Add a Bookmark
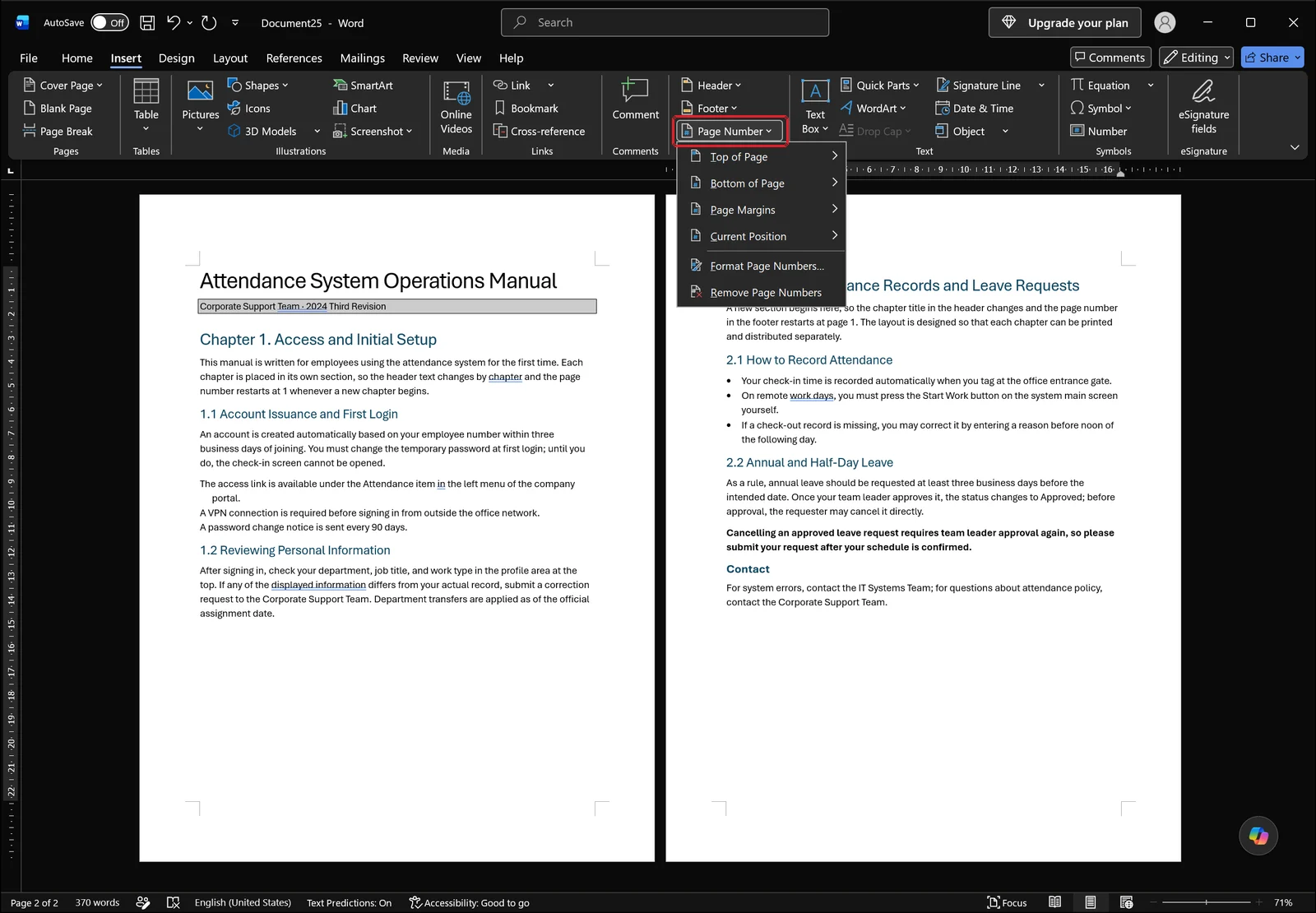The width and height of the screenshot is (1316, 913). click(x=526, y=109)
